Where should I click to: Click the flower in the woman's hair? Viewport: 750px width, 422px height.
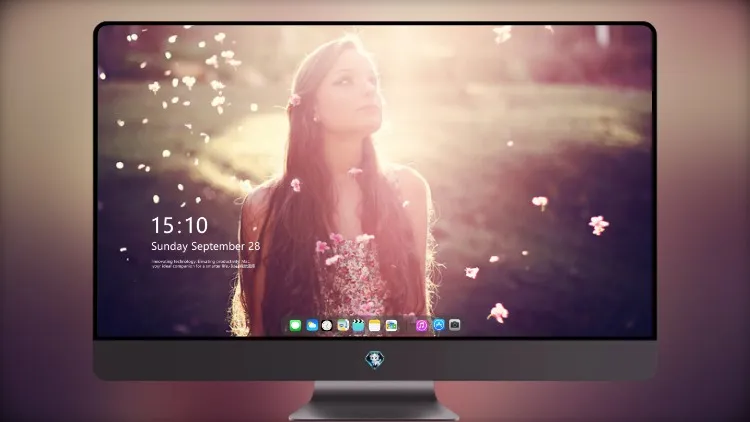click(295, 100)
